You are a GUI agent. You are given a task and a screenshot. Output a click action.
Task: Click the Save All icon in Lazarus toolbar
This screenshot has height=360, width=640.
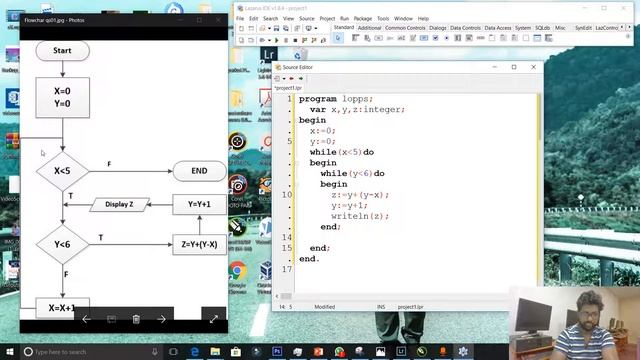pyautogui.click(x=286, y=28)
